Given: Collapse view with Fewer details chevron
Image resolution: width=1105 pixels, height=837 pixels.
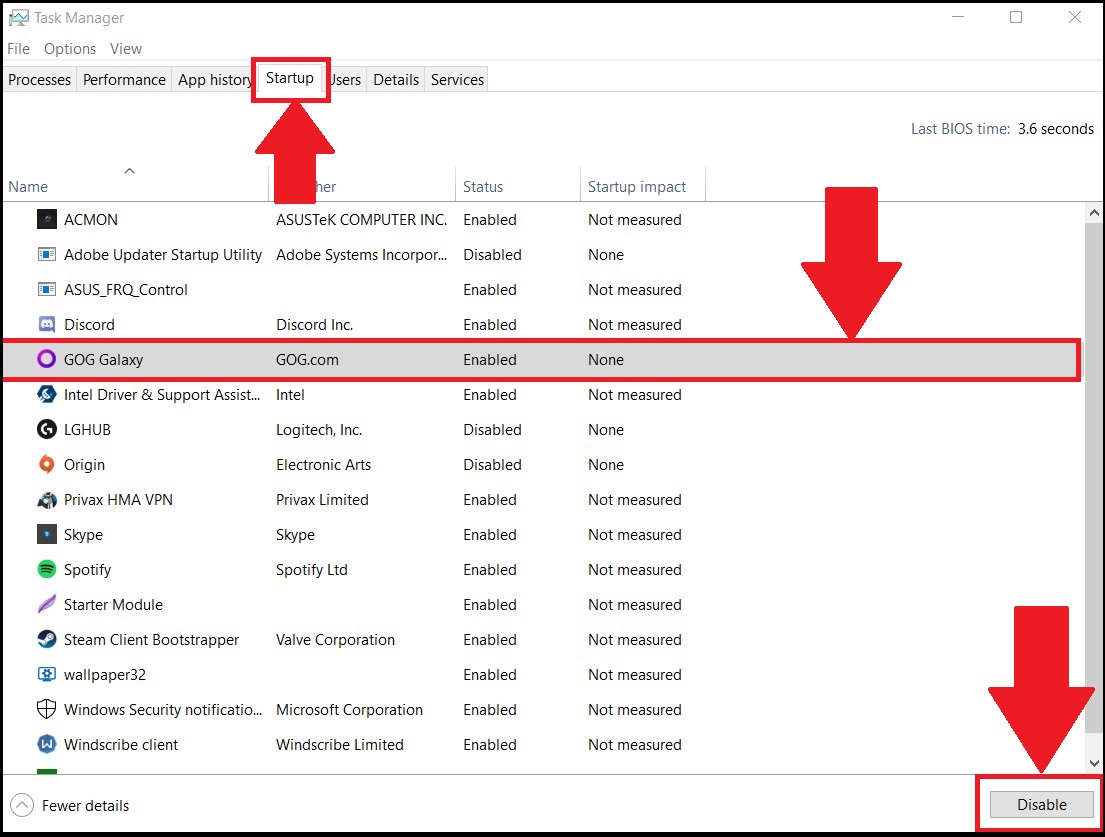Looking at the screenshot, I should click(x=22, y=805).
